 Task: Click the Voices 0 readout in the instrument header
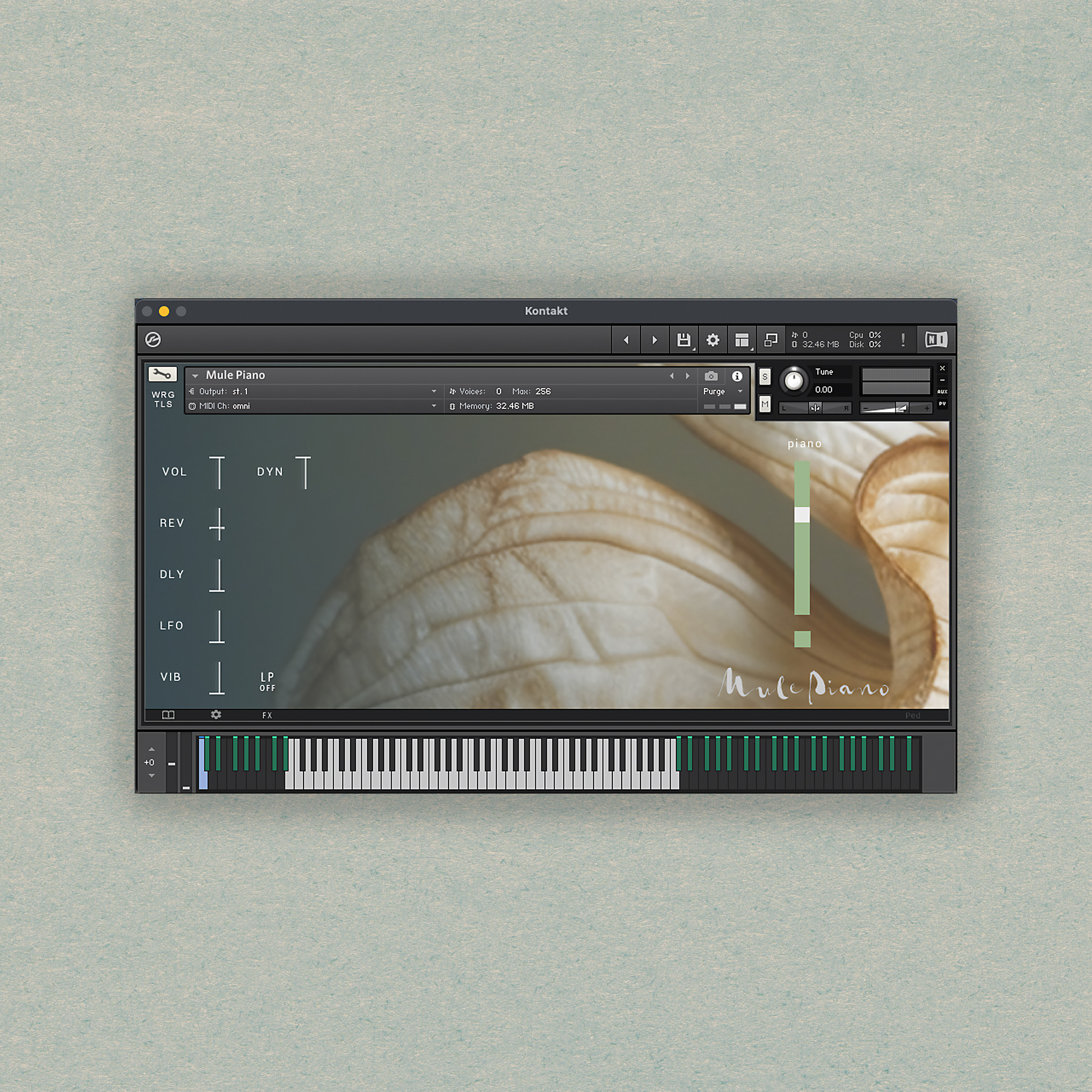click(475, 391)
